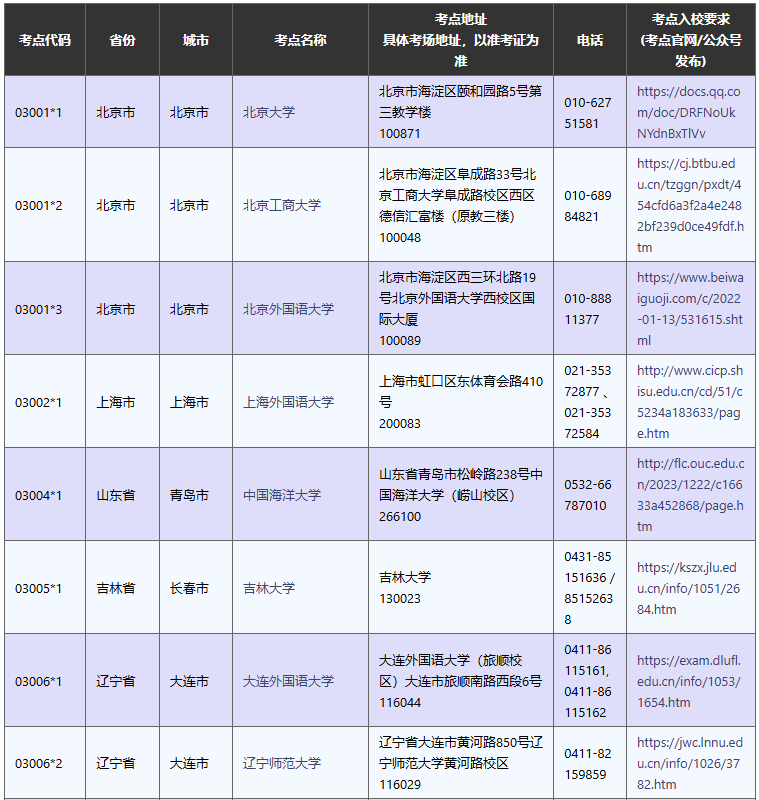Image resolution: width=759 pixels, height=800 pixels.
Task: Select test center code 03002*1
Action: (39, 402)
